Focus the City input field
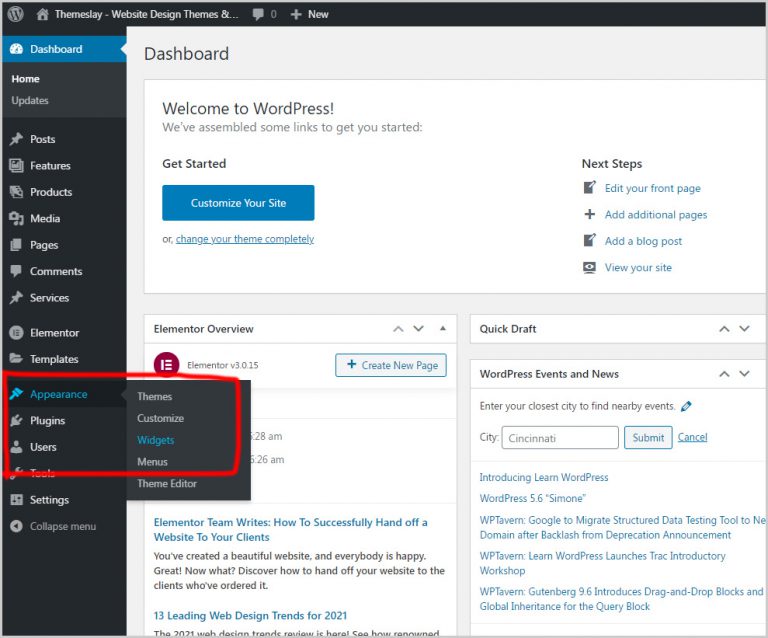Viewport: 768px width, 638px height. pyautogui.click(x=560, y=437)
